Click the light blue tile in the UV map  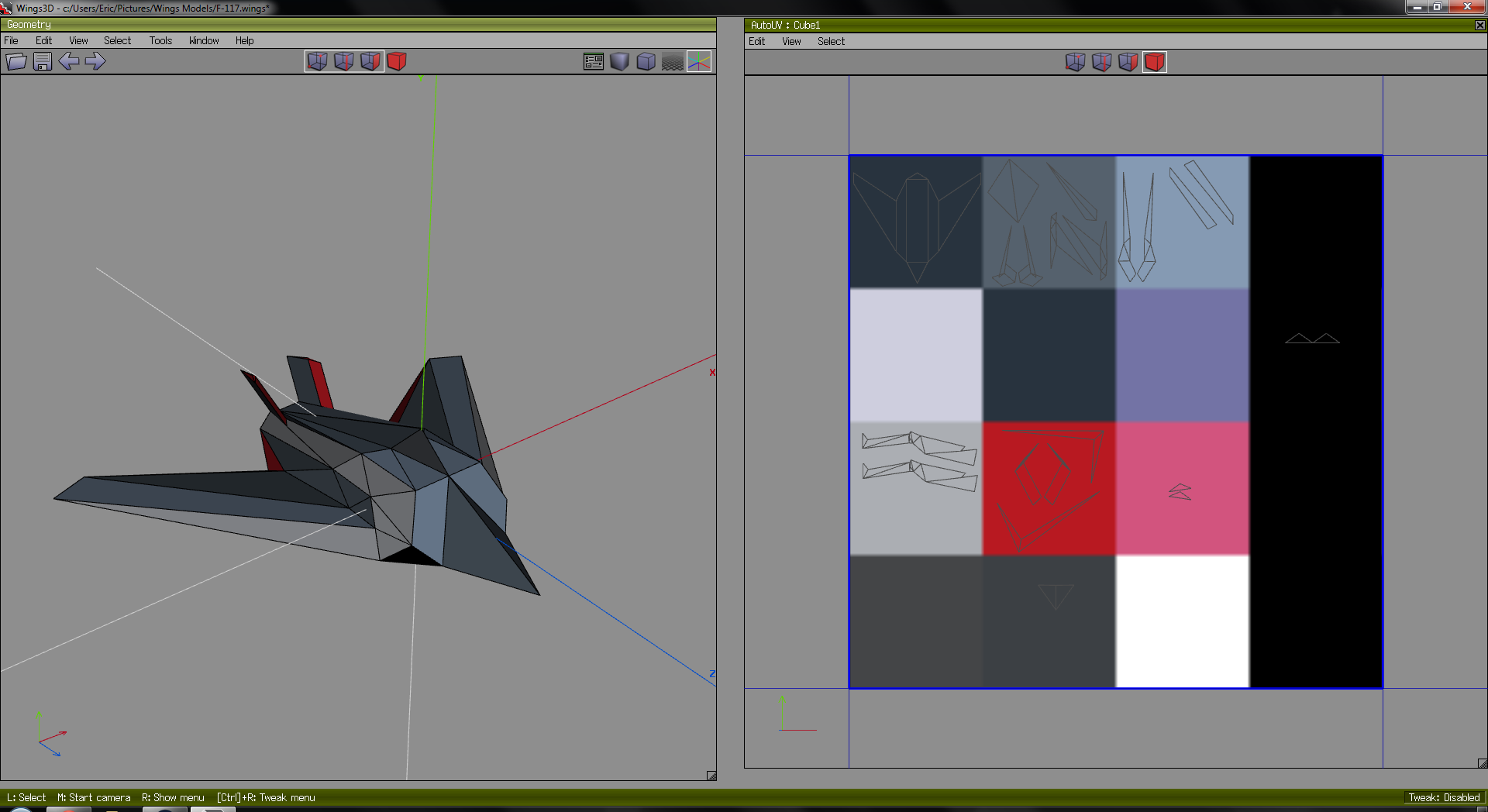(x=1183, y=222)
